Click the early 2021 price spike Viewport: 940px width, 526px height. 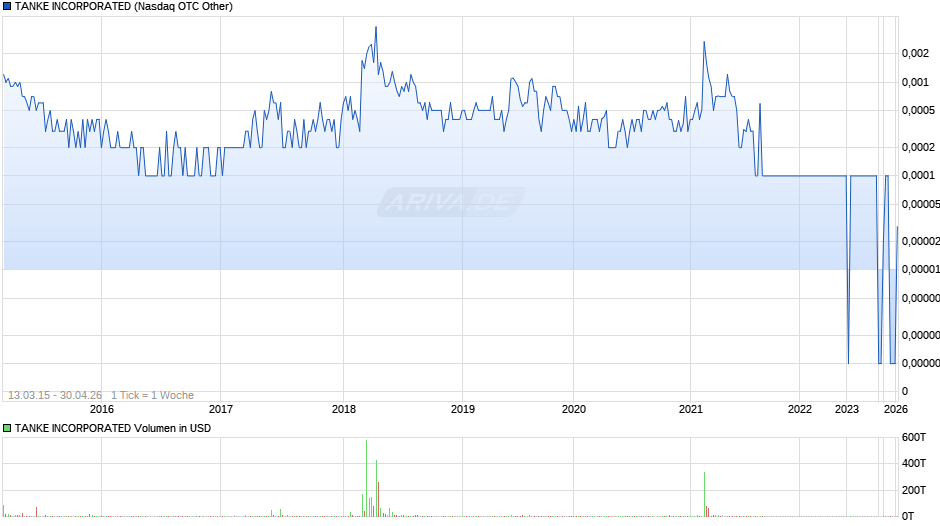pos(704,42)
